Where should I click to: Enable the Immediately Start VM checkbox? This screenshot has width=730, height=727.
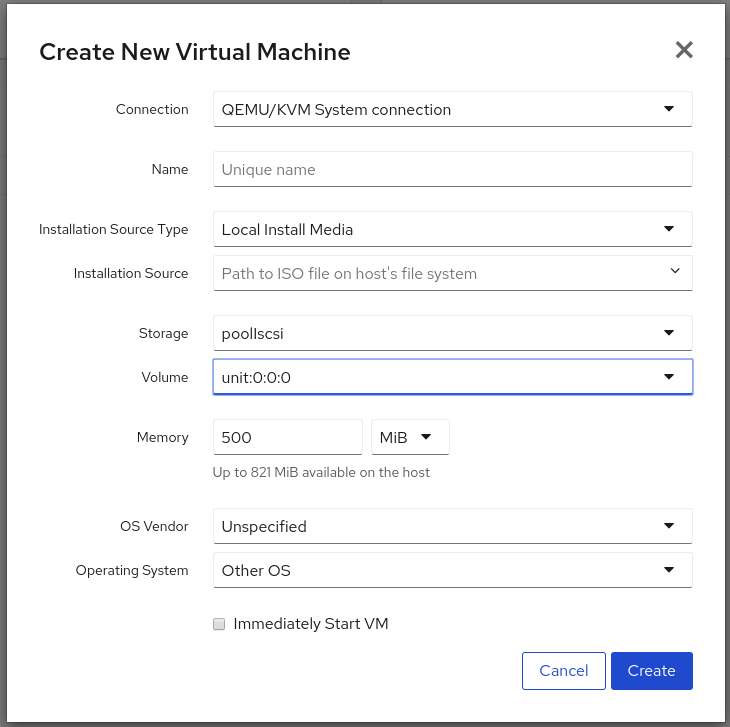[219, 624]
